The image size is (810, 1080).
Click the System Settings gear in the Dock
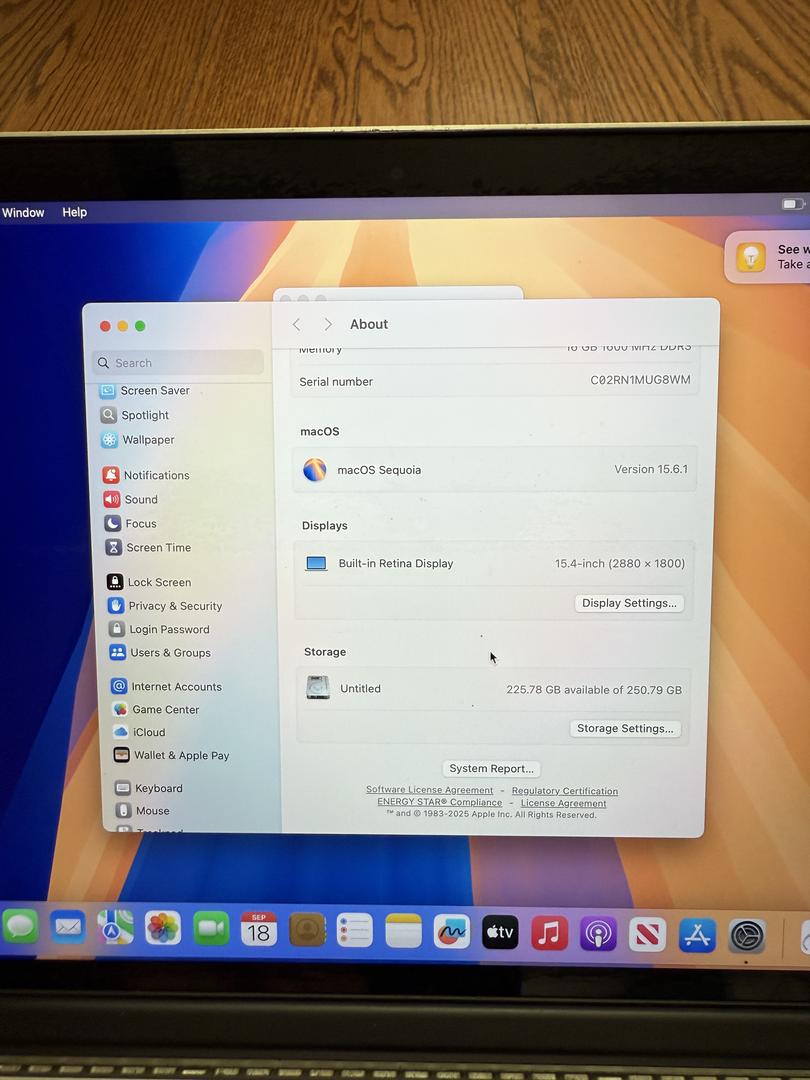(x=747, y=936)
